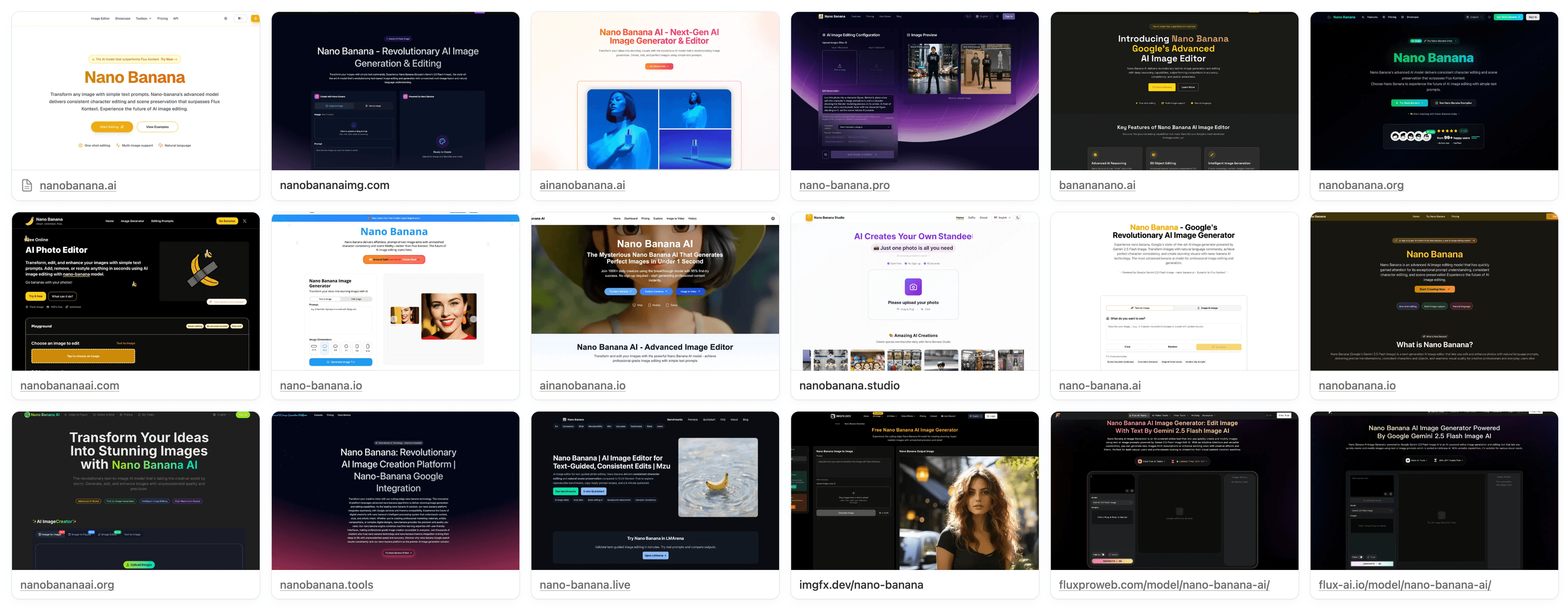Click the palette icon above Ready to Create
Image resolution: width=1568 pixels, height=610 pixels.
click(x=442, y=141)
